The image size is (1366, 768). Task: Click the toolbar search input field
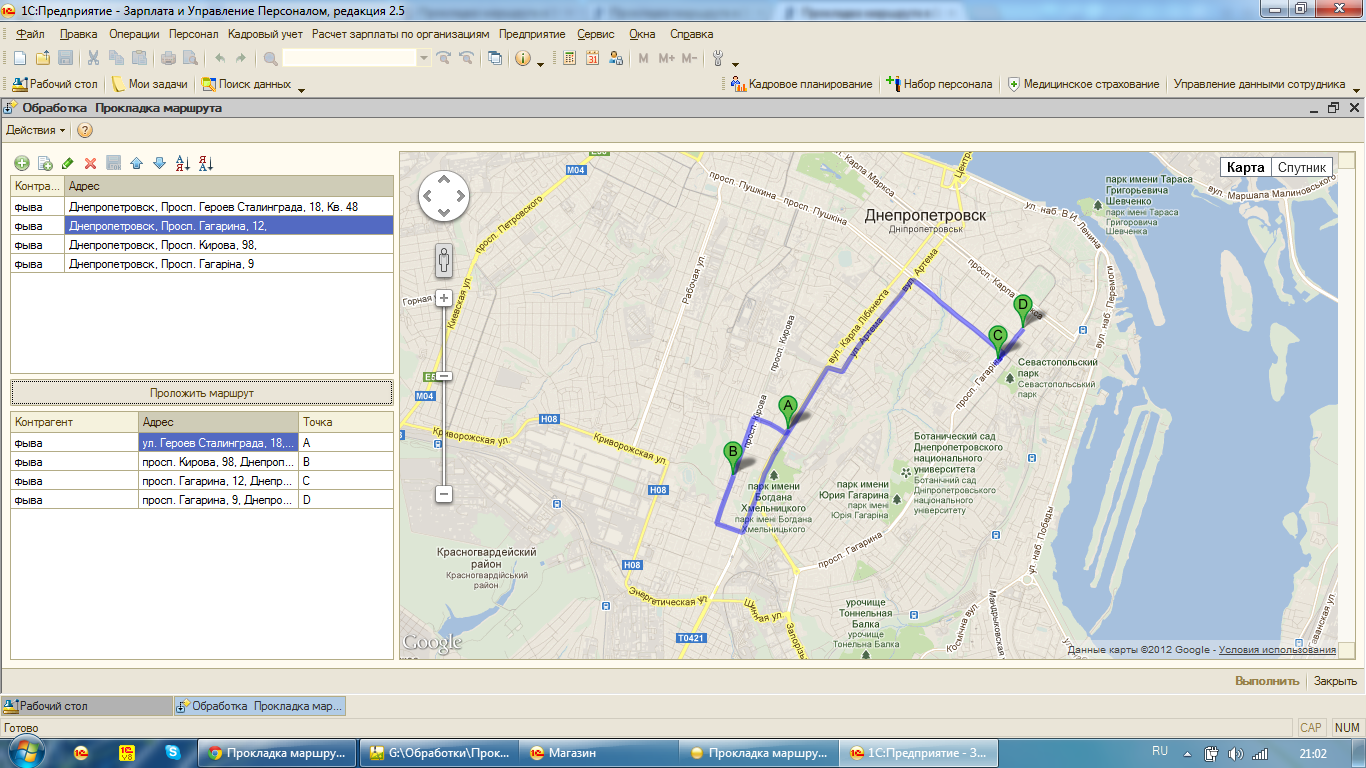349,58
